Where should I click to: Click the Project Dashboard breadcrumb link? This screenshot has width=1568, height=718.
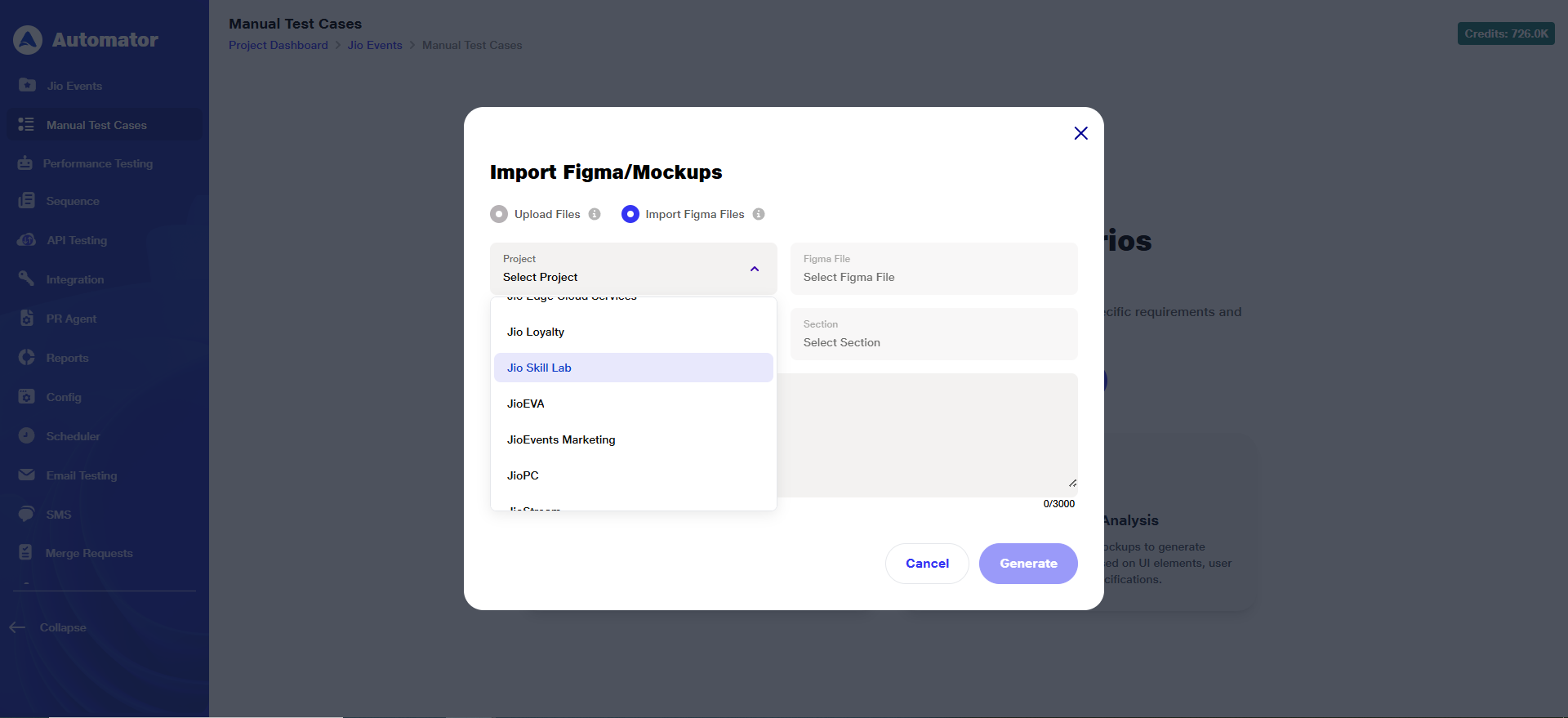point(278,45)
